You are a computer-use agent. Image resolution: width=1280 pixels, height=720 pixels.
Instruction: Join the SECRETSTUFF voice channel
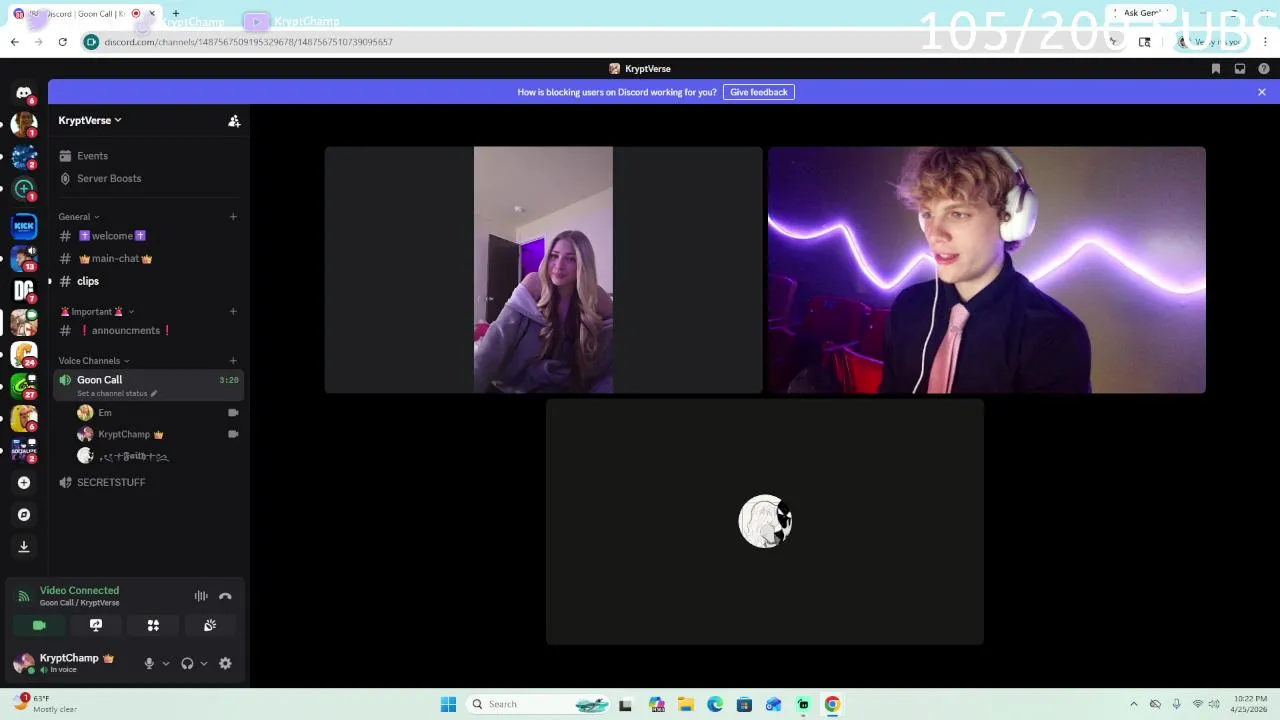pos(148,482)
